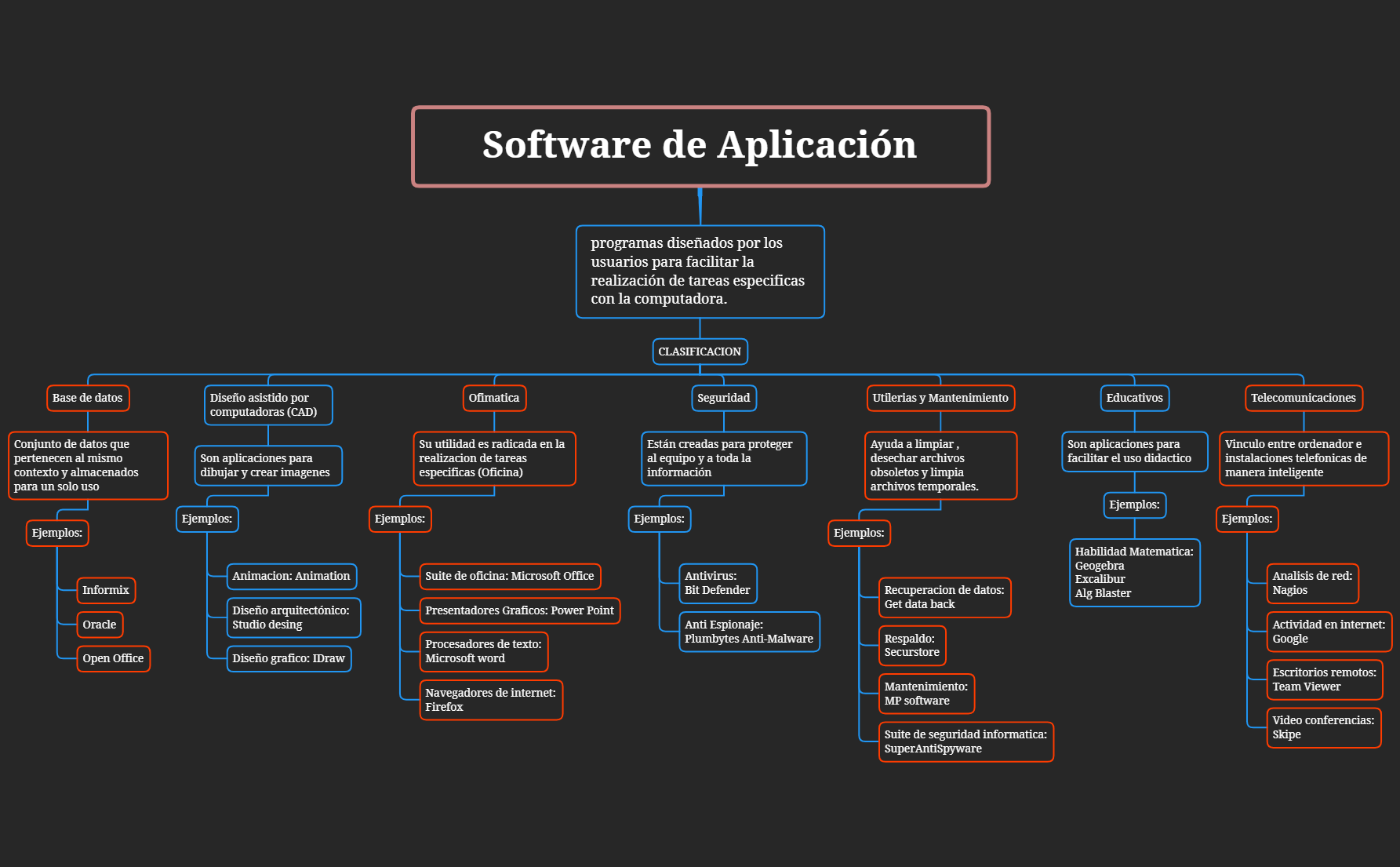1400x867 pixels.
Task: Click the Open Office node
Action: pos(113,658)
